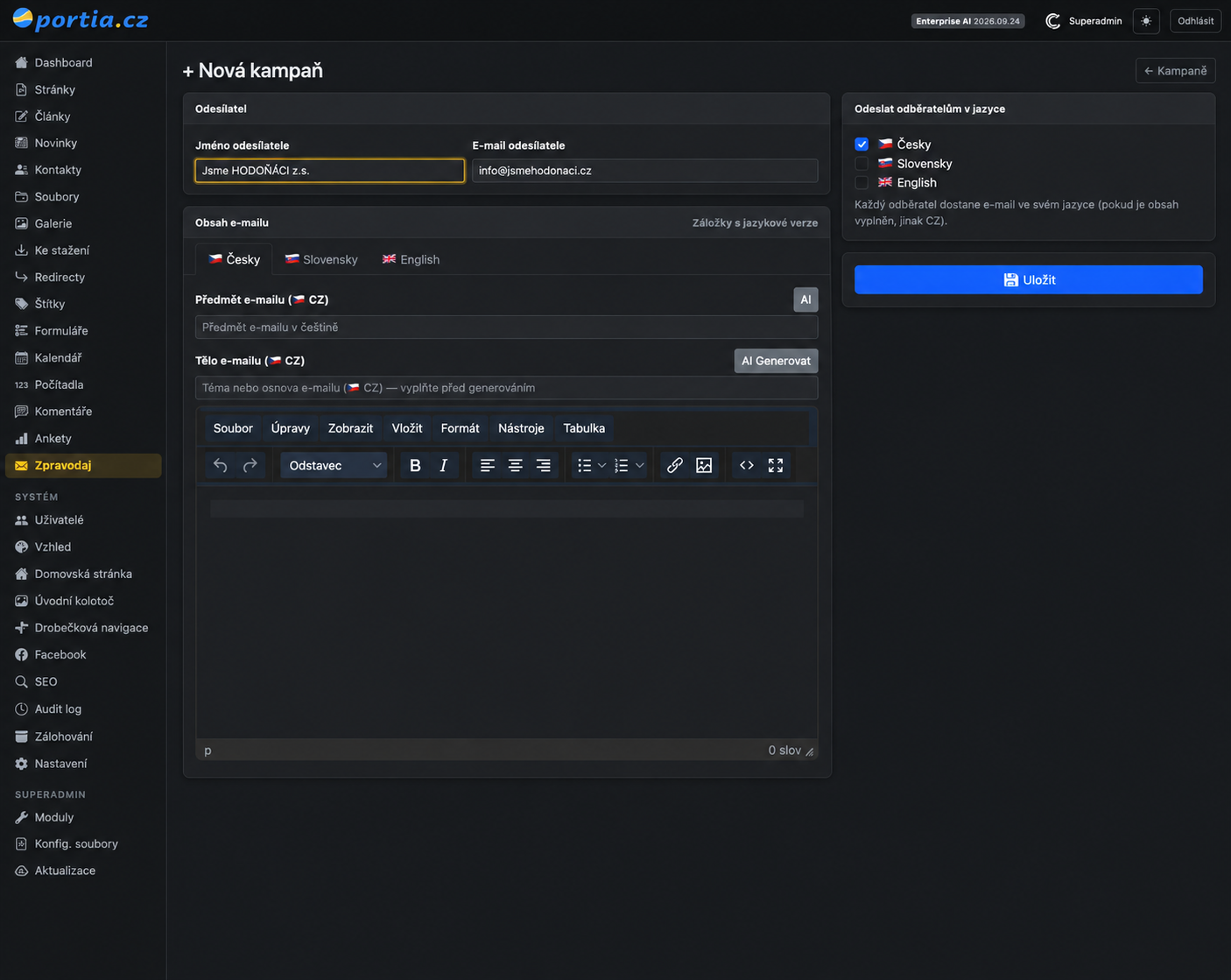Click the AI Generovat button
This screenshot has width=1231, height=980.
[x=776, y=361]
